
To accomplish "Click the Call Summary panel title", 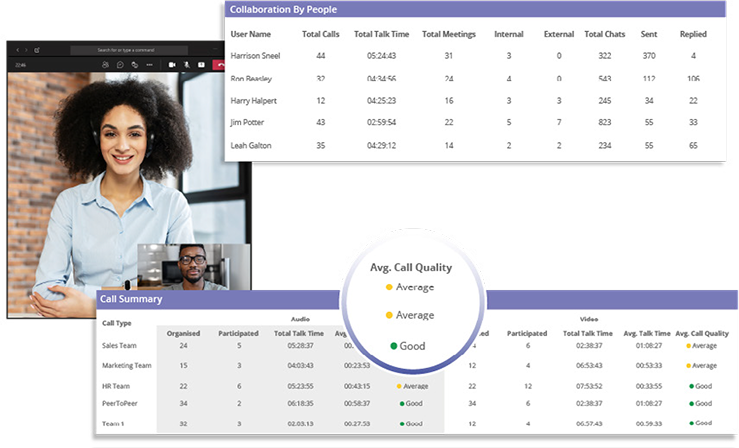I will tap(131, 299).
